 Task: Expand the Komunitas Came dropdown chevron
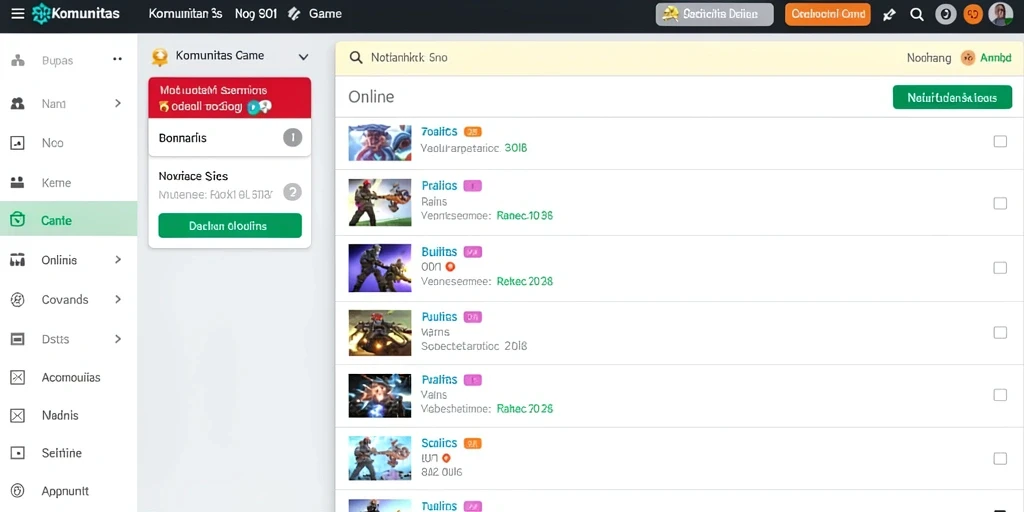pos(303,57)
